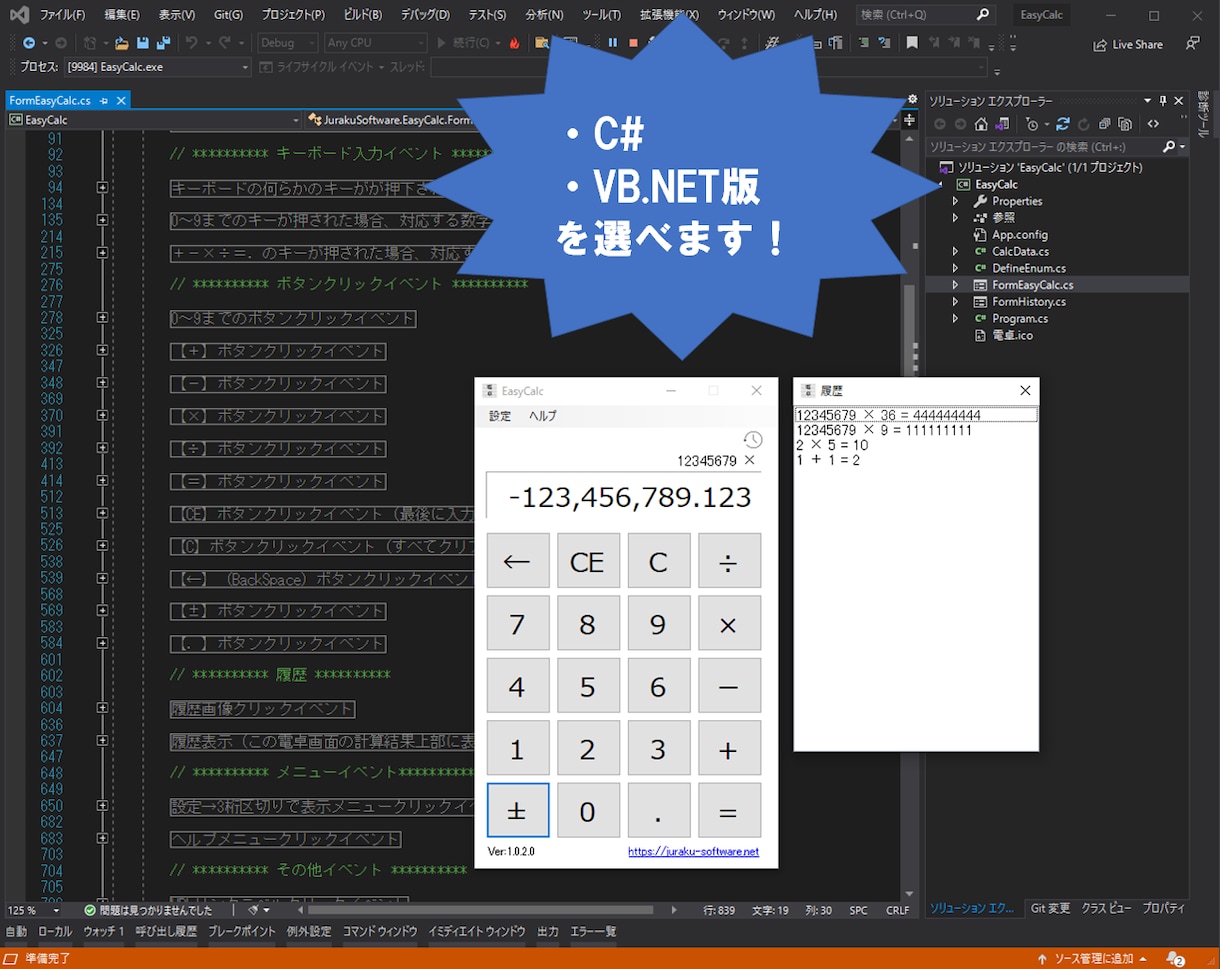
Task: Switch views icon in Solution Explorer toolbar
Action: click(1003, 124)
